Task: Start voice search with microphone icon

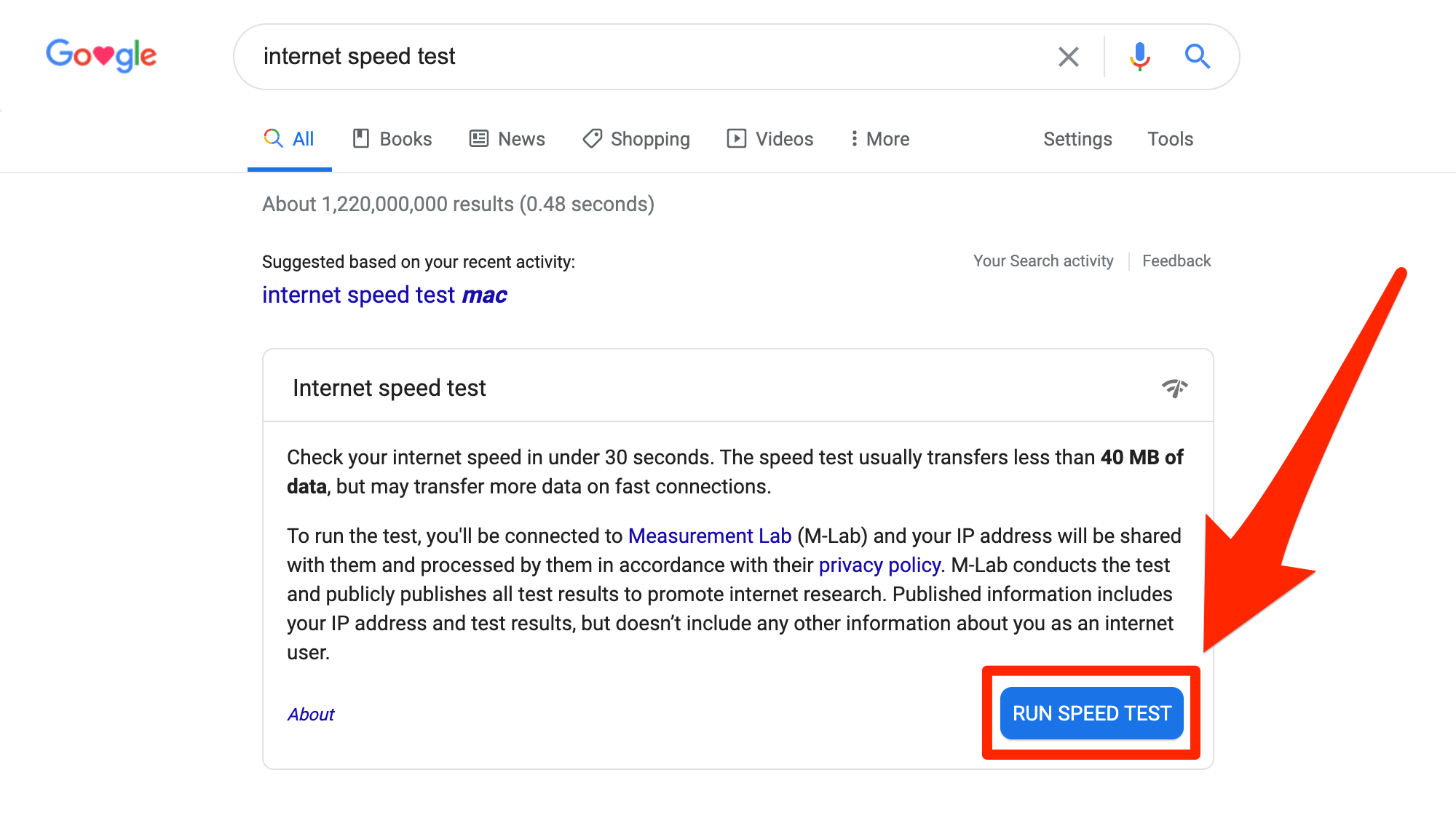Action: 1140,57
